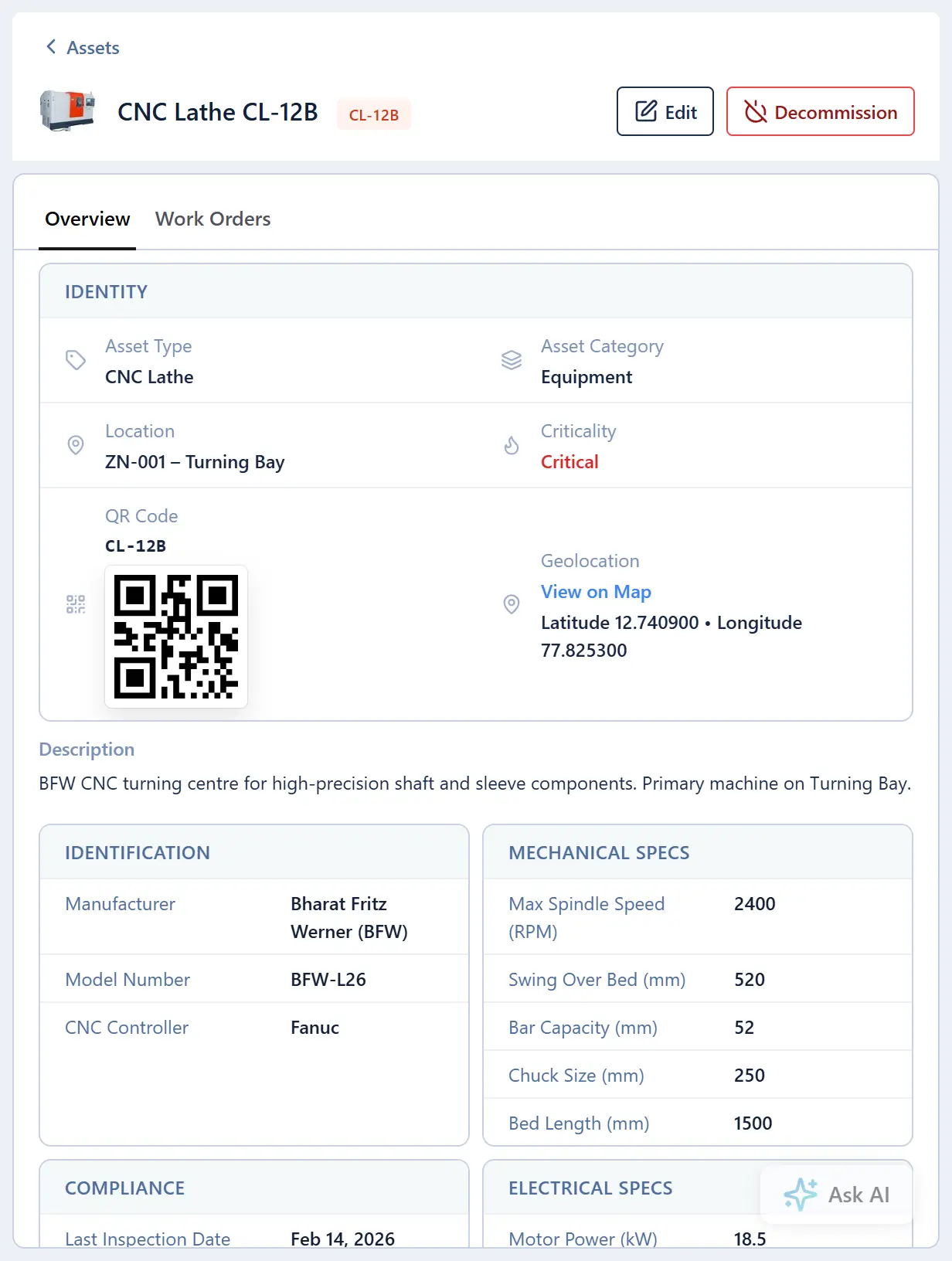Click the back chevron beside Assets
This screenshot has height=1261, width=952.
51,47
